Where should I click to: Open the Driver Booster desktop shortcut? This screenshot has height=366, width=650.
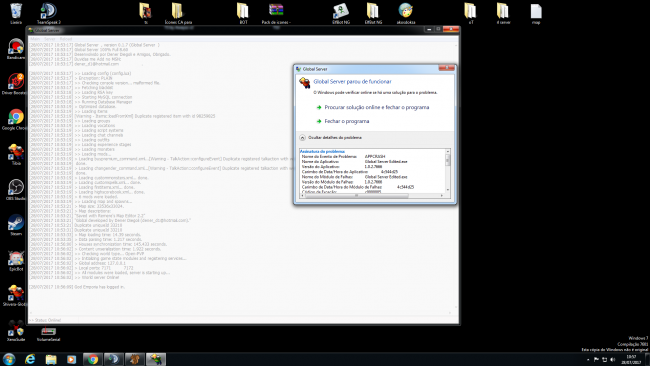pyautogui.click(x=16, y=84)
